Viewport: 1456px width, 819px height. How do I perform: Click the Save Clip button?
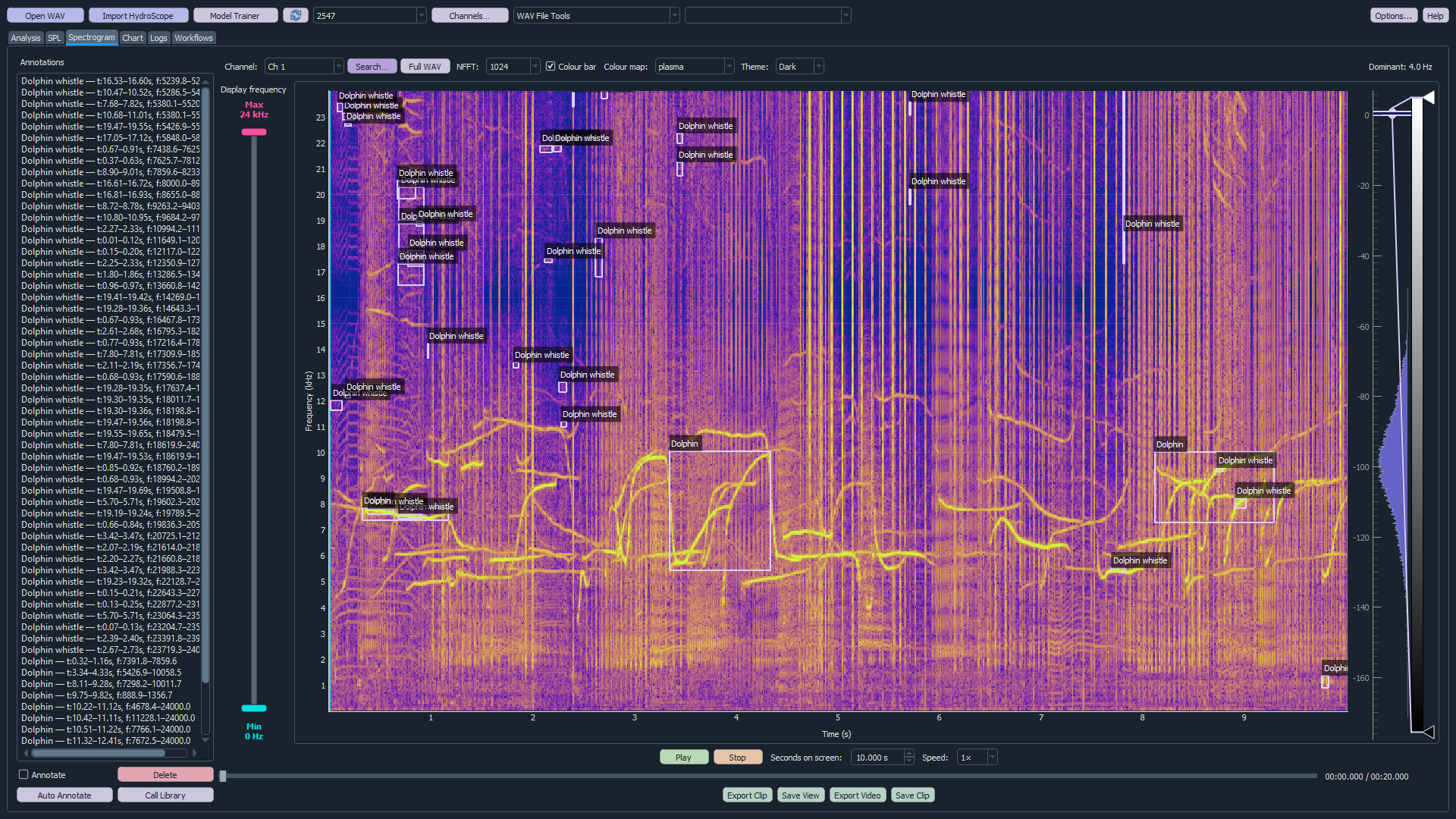(x=912, y=795)
